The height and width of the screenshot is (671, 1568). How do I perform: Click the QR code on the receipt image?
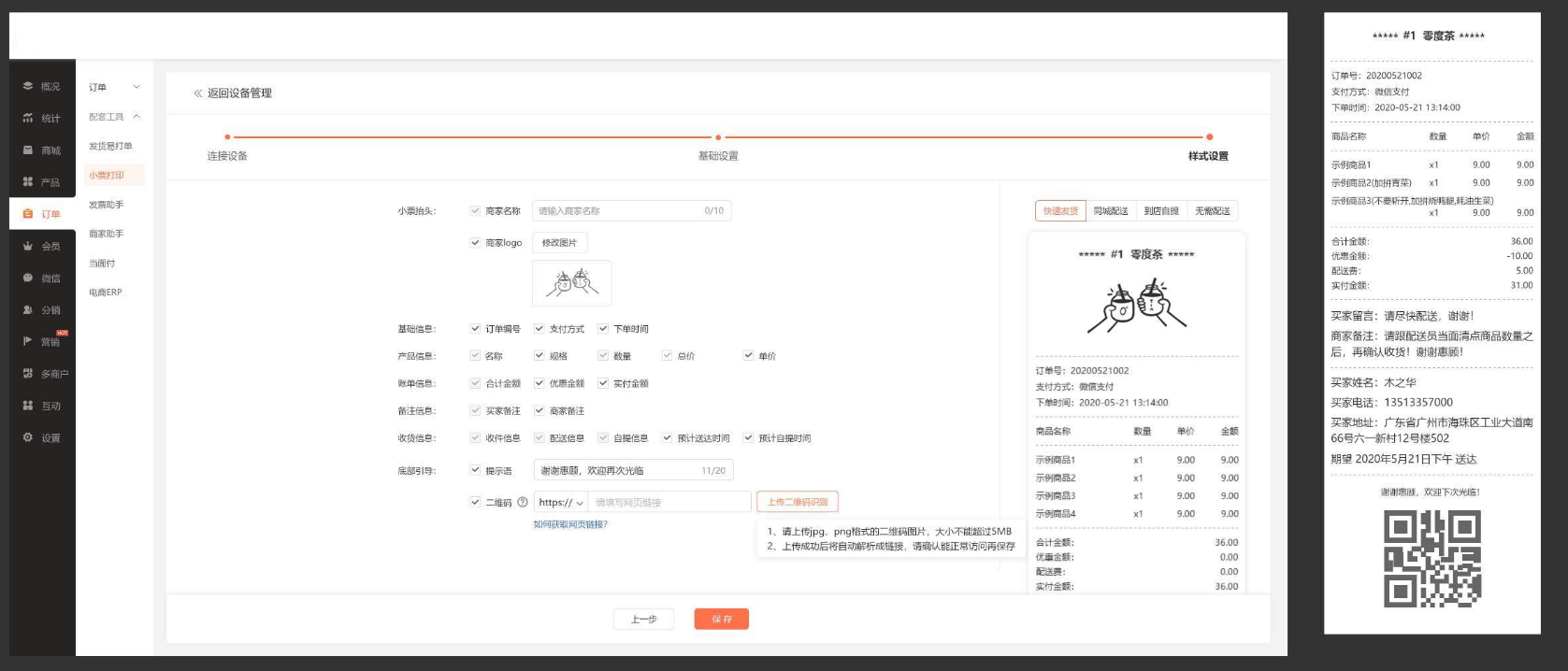point(1432,559)
